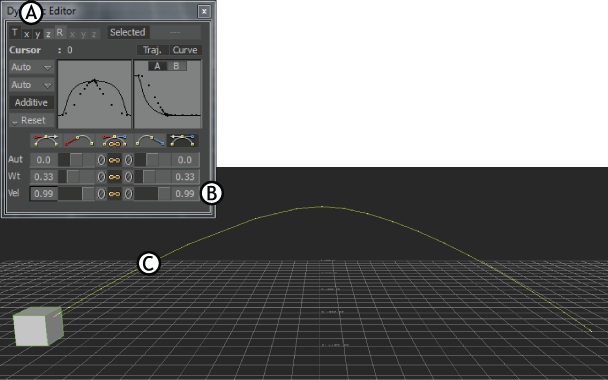This screenshot has height=380, width=608.
Task: Toggle the translation z axis button
Action: (x=48, y=34)
